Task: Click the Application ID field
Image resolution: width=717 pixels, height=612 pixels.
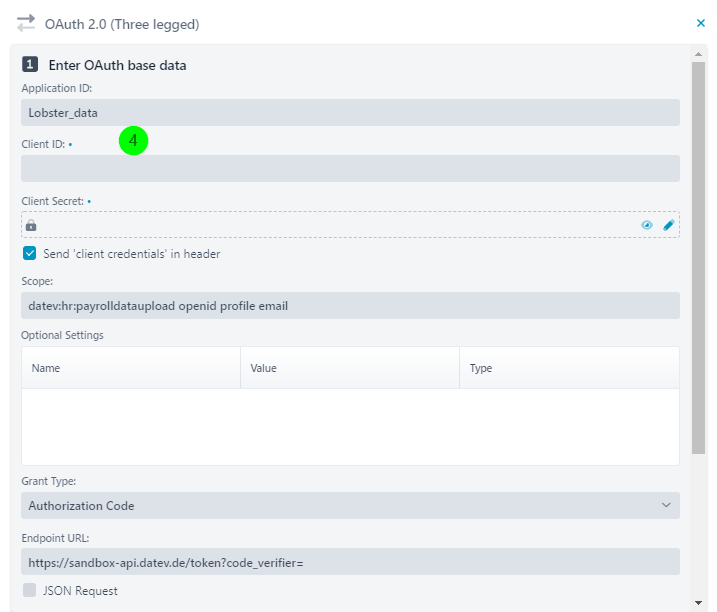Action: click(x=350, y=113)
